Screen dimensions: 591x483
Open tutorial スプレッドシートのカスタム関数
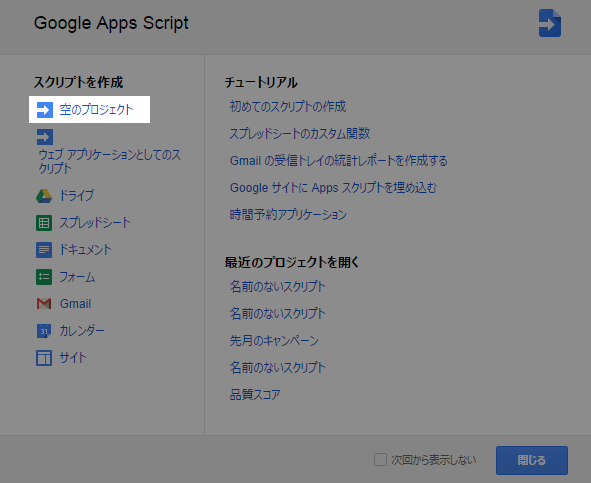[x=300, y=133]
